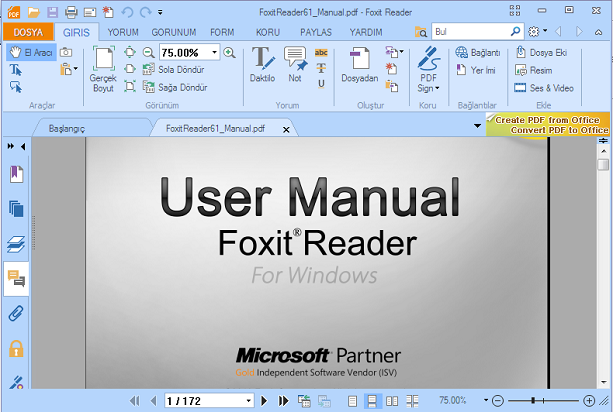Open the attachments paperclip panel
Image resolution: width=613 pixels, height=412 pixels.
(16, 313)
